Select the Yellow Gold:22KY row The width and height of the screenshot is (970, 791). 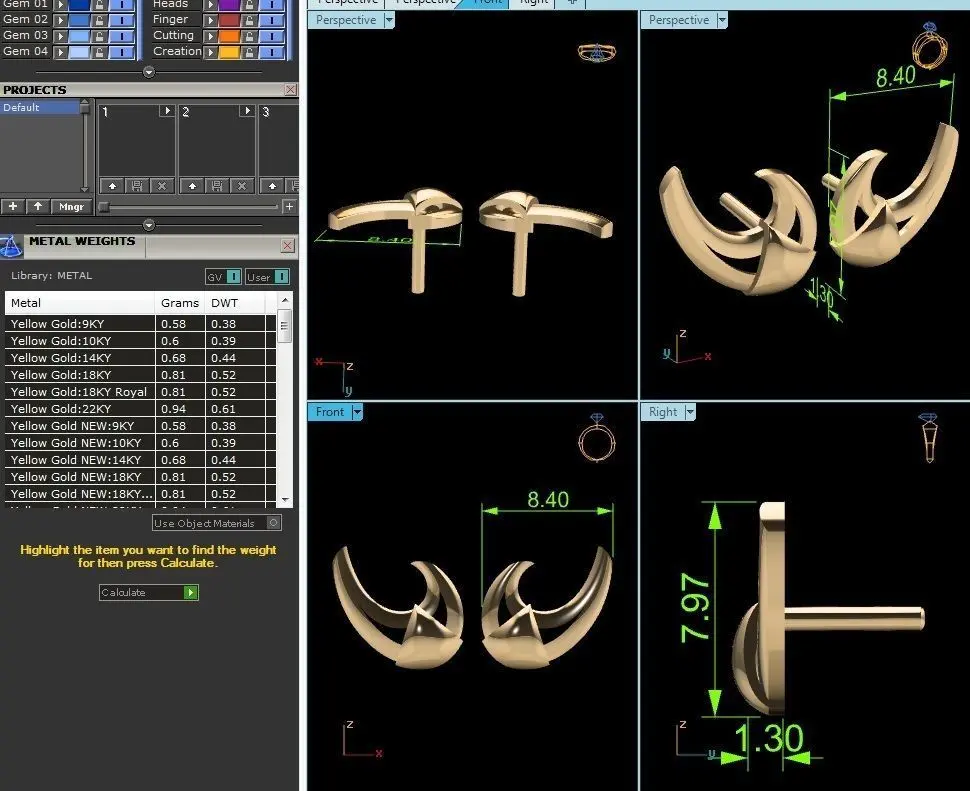(140, 409)
